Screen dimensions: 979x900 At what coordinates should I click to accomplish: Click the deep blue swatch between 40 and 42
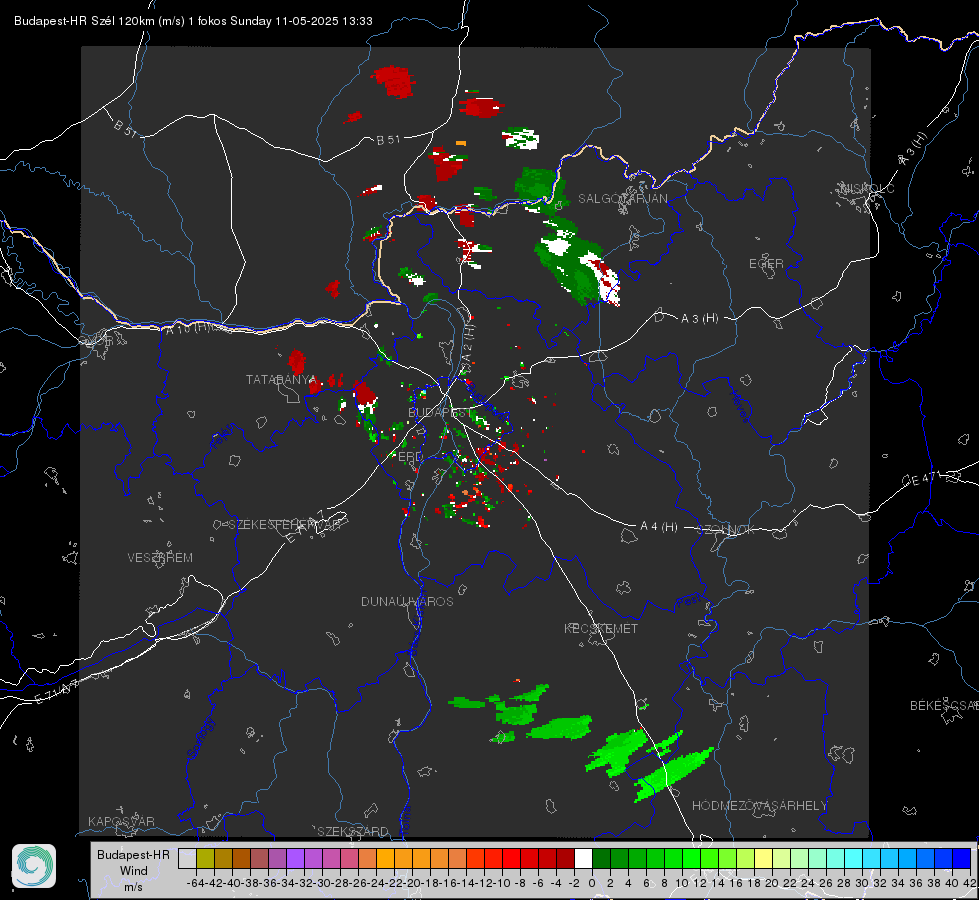pyautogui.click(x=961, y=858)
